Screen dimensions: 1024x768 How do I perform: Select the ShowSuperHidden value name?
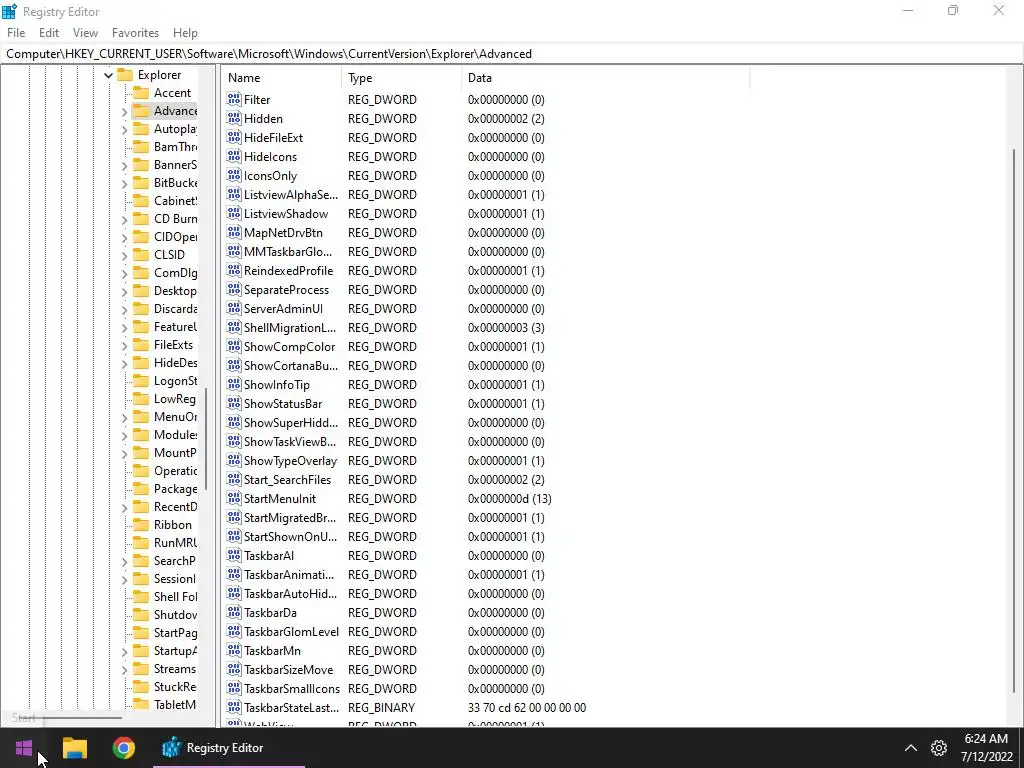click(291, 423)
